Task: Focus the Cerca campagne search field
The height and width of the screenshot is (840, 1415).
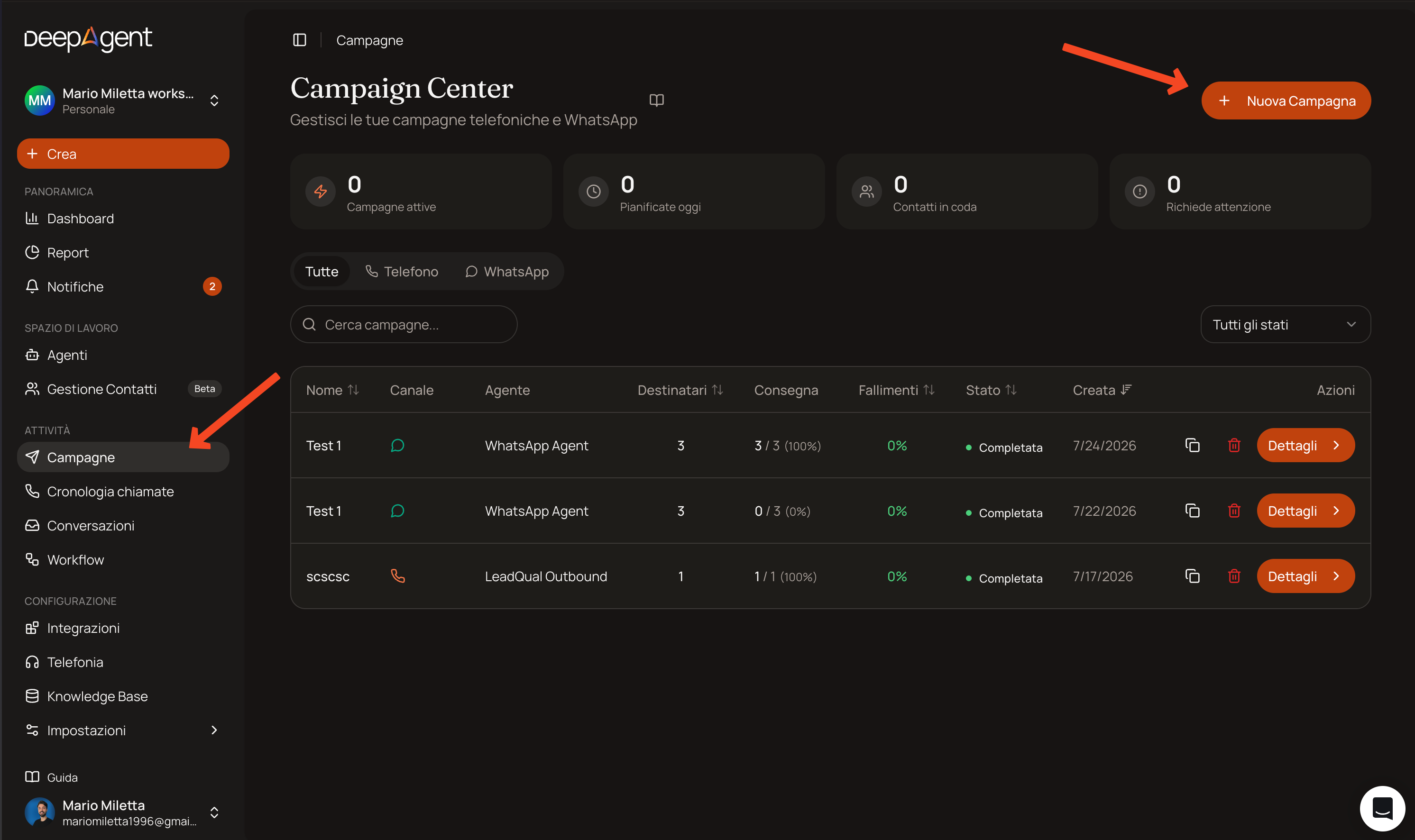Action: 404,324
